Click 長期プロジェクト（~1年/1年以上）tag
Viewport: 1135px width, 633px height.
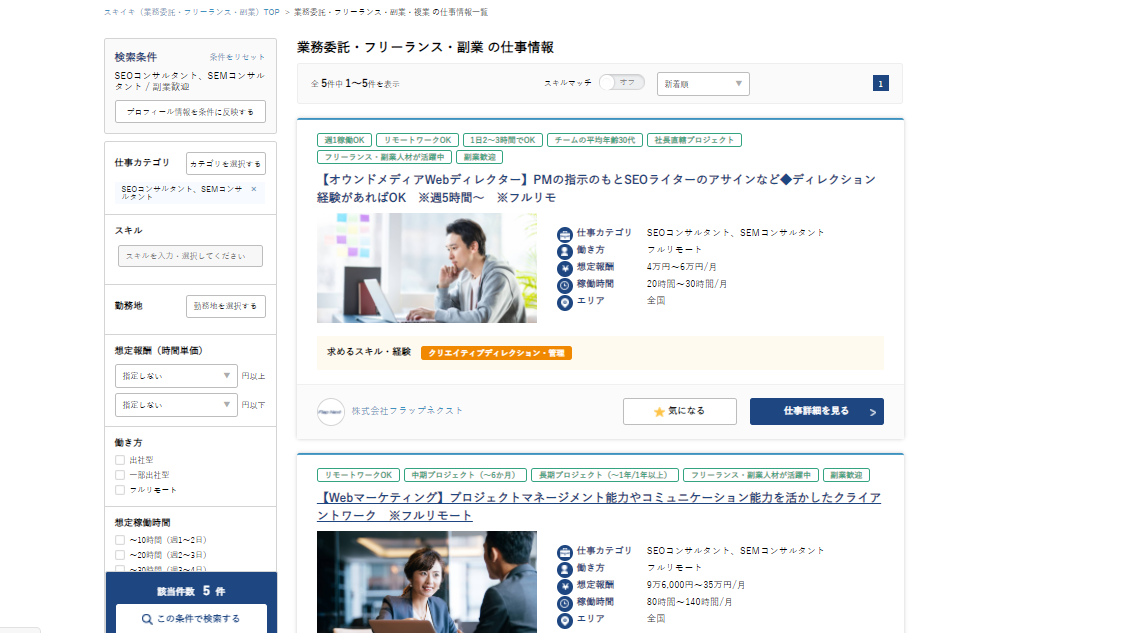[x=605, y=475]
